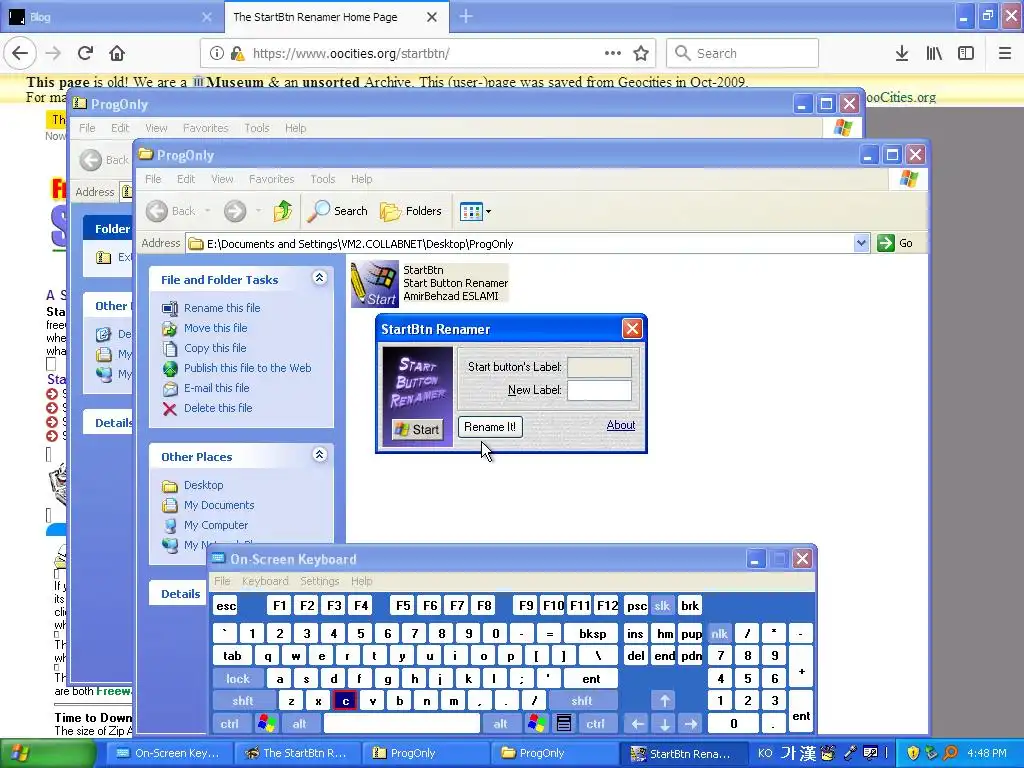The height and width of the screenshot is (768, 1024).
Task: Collapse File and Folder Tasks panel
Action: pos(319,278)
